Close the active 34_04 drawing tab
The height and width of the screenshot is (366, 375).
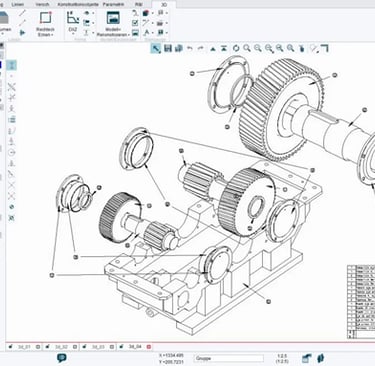coord(149,347)
